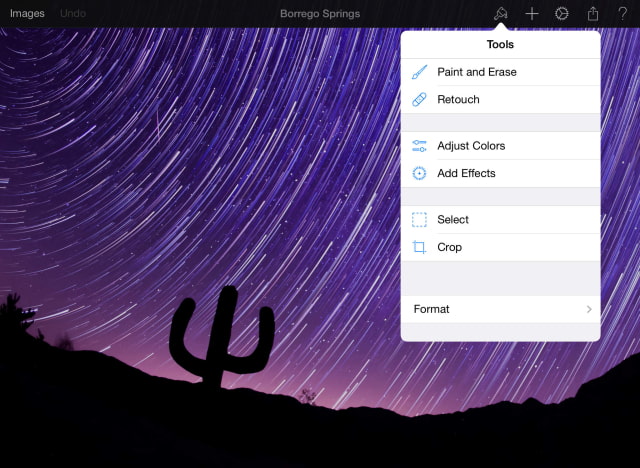Tap the Borrego Springs document title
Screen dimensions: 640x468
[x=320, y=14]
